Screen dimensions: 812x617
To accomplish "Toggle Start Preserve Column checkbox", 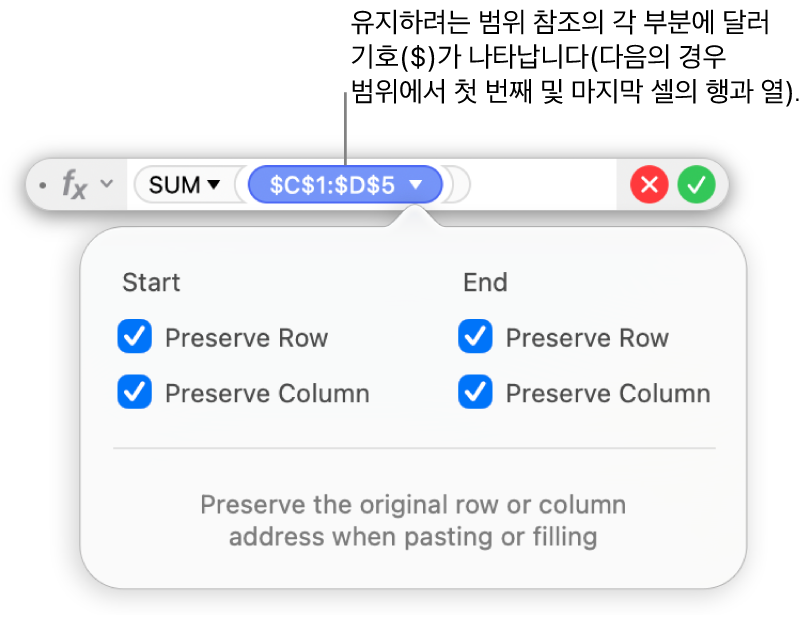I will (135, 393).
